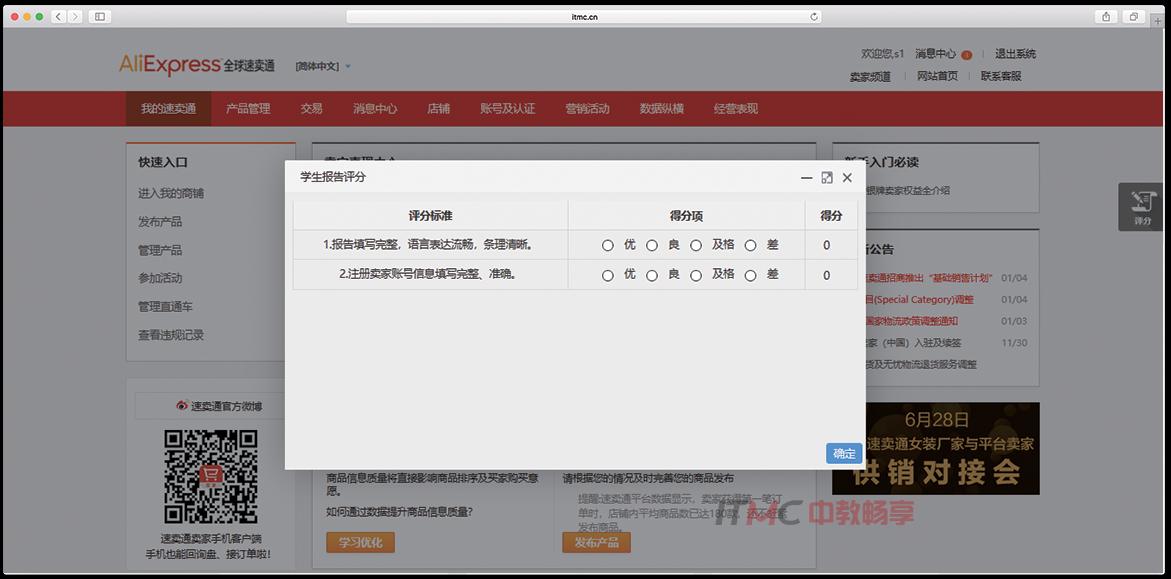The height and width of the screenshot is (579, 1171).
Task: Open the browser sidebar panel icon
Action: pyautogui.click(x=99, y=16)
